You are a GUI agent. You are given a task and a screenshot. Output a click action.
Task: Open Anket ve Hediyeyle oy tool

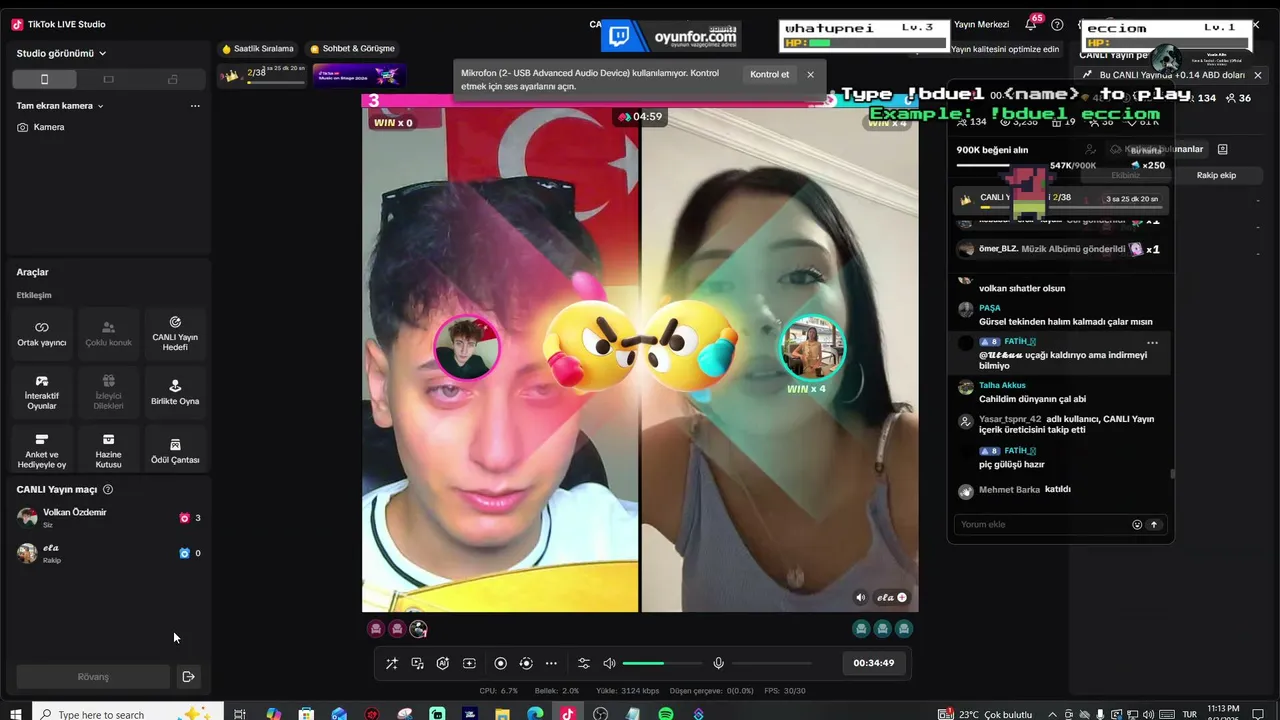(x=42, y=452)
